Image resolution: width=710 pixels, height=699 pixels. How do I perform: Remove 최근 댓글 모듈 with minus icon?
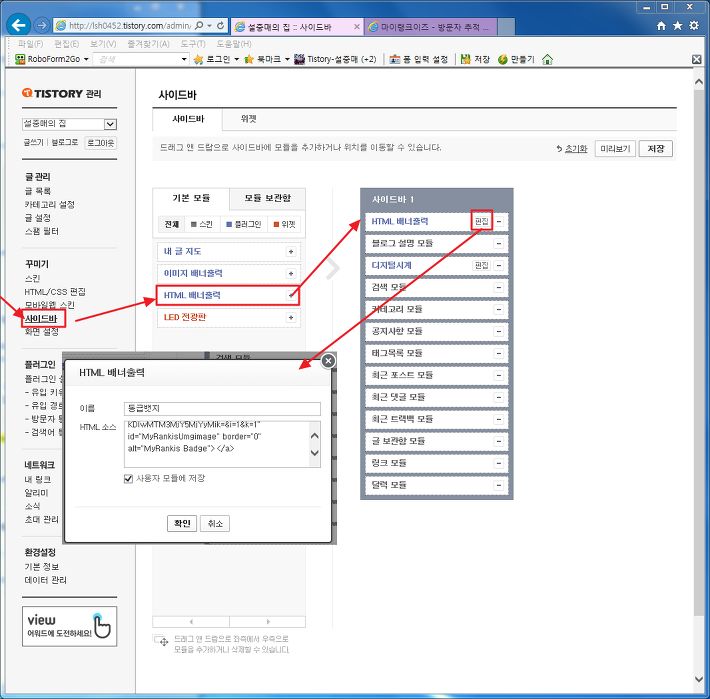pos(499,397)
